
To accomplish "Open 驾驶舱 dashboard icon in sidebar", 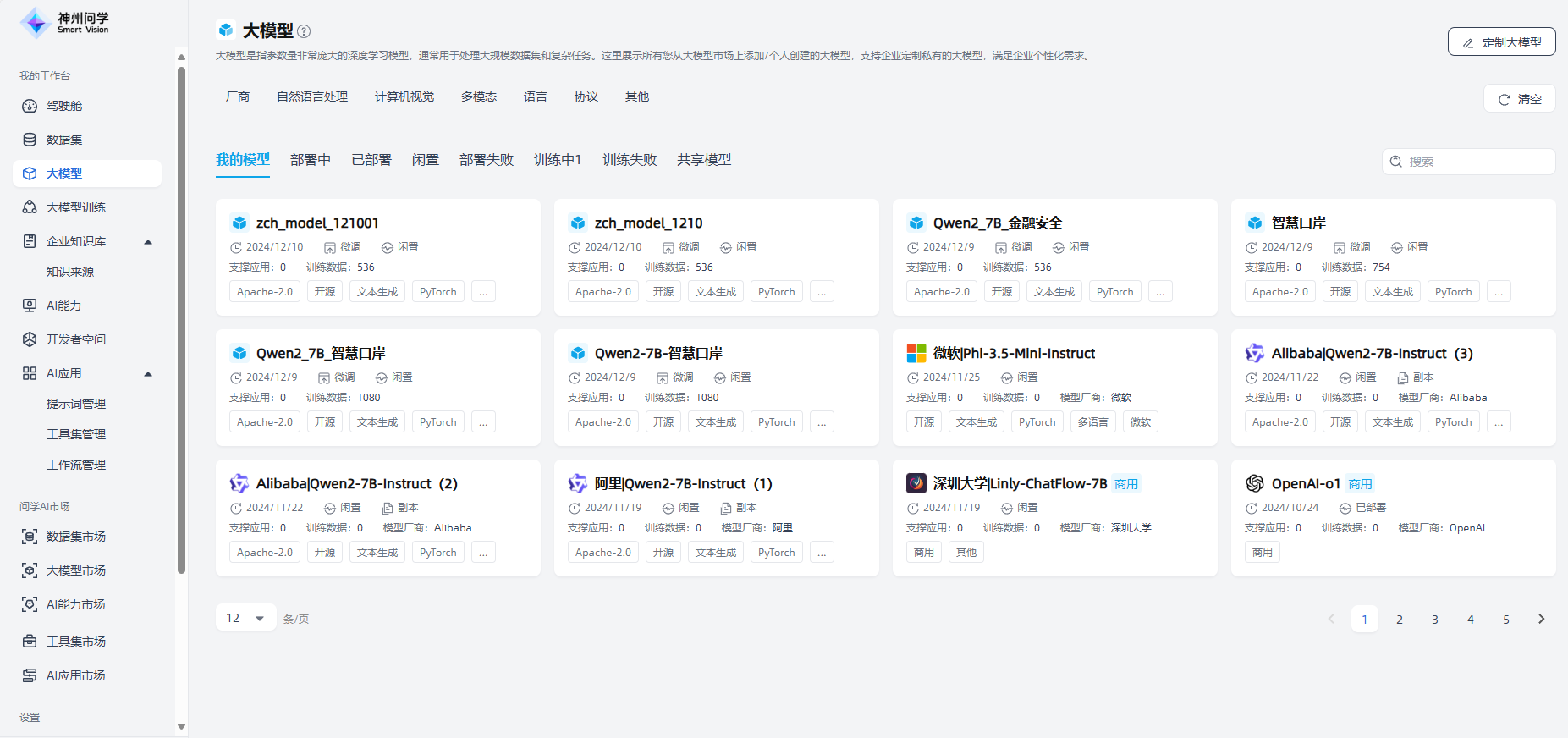I will point(30,106).
